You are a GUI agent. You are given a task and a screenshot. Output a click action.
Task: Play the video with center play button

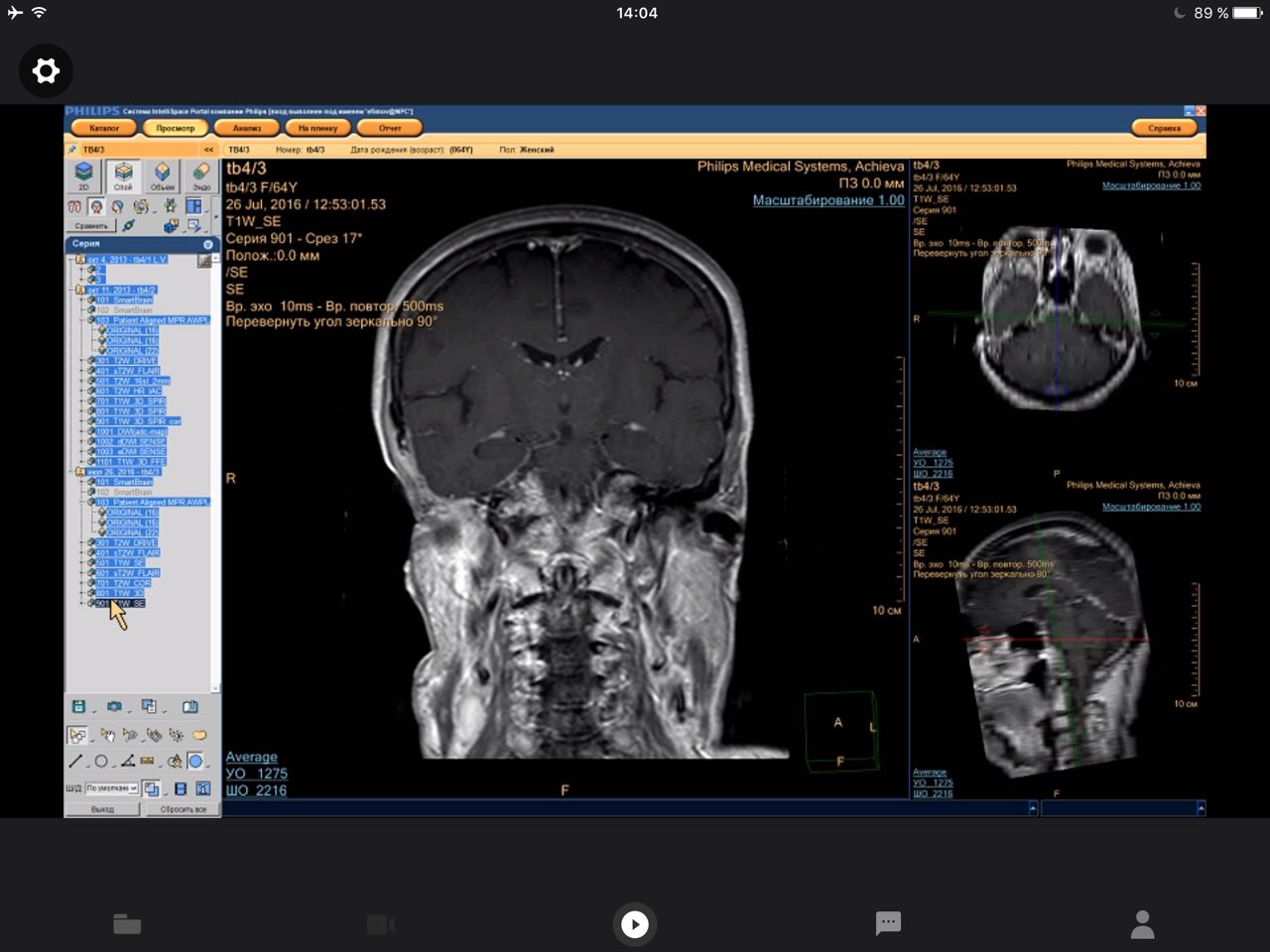pyautogui.click(x=635, y=924)
